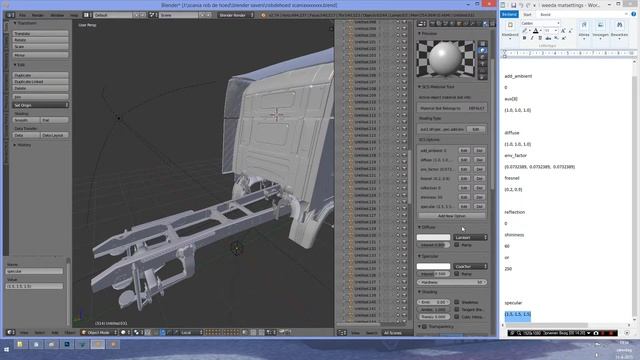Collapse the SCS Material Tool panel

420,87
